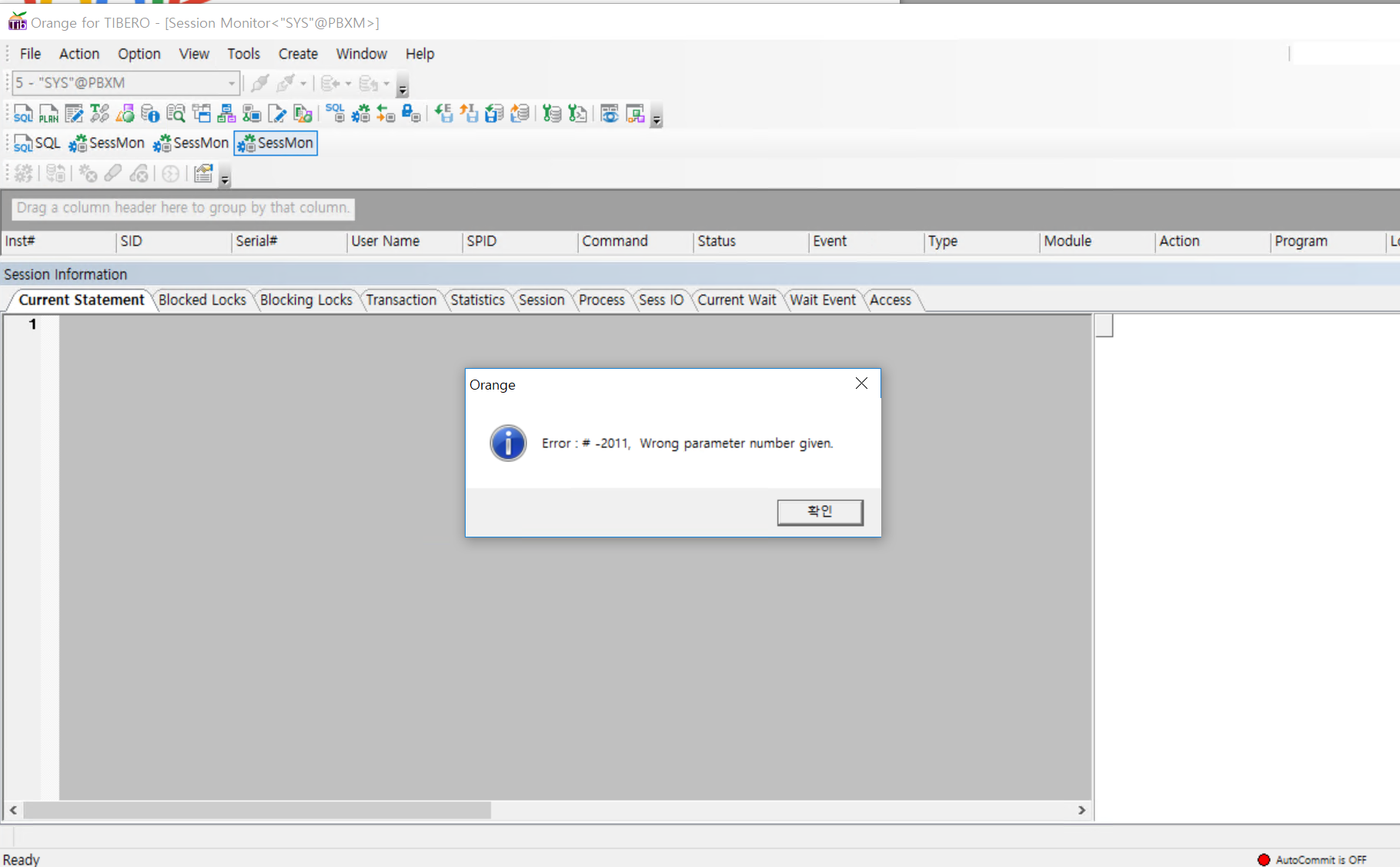The width and height of the screenshot is (1400, 867).
Task: Switch to the Wait Event tab
Action: pos(823,300)
